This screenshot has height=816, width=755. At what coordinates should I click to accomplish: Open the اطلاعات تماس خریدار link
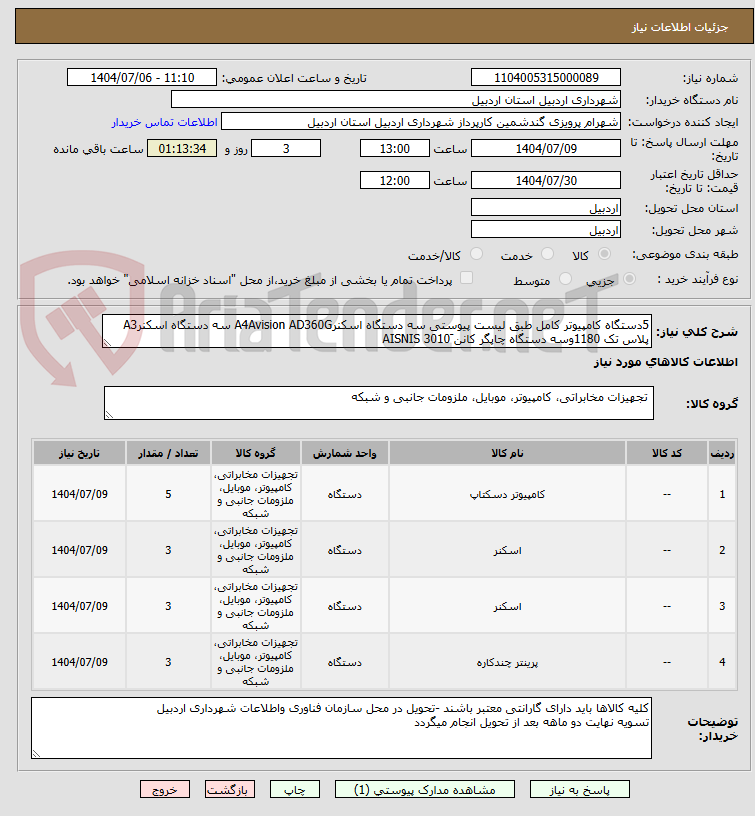click(x=164, y=122)
